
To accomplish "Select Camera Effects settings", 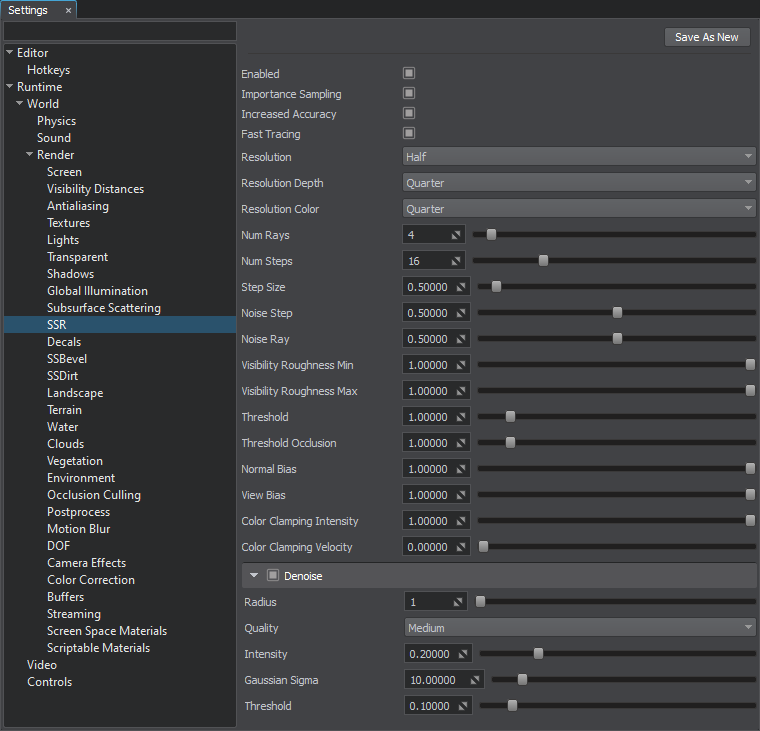I will point(87,563).
